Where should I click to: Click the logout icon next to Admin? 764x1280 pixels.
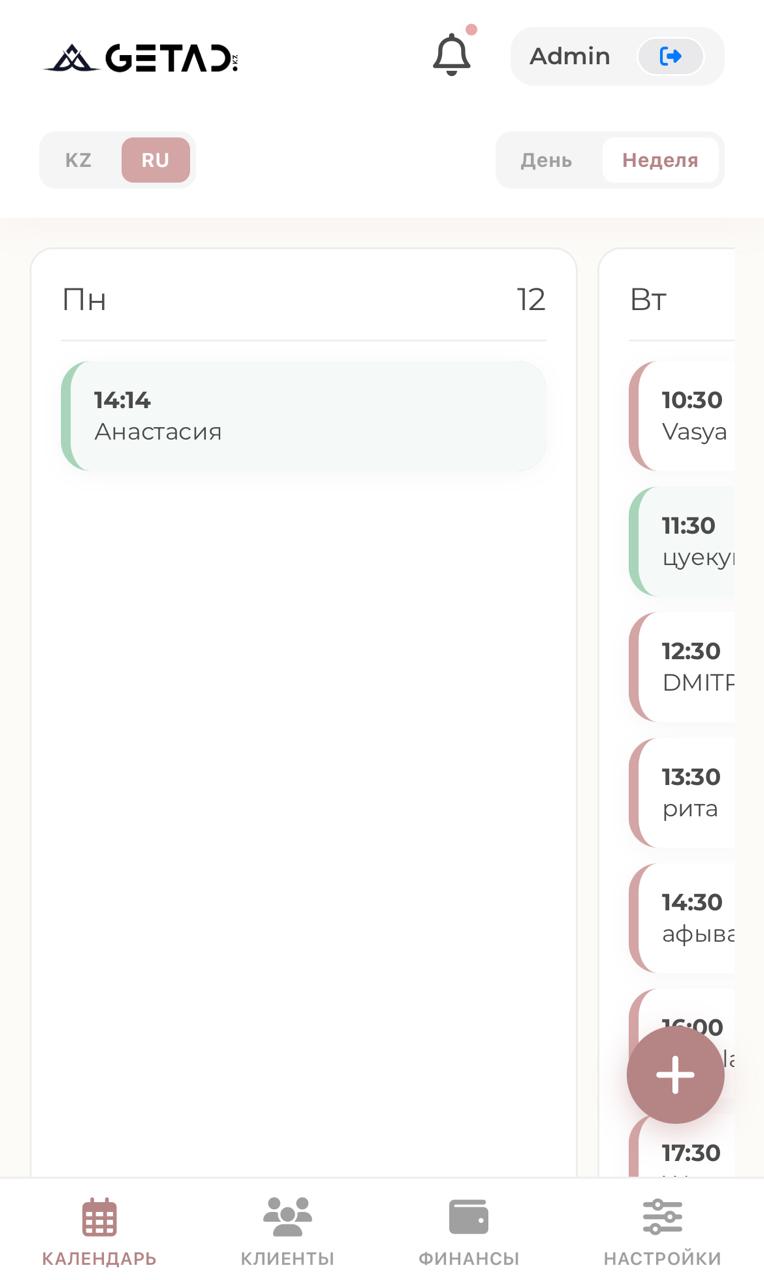point(670,56)
